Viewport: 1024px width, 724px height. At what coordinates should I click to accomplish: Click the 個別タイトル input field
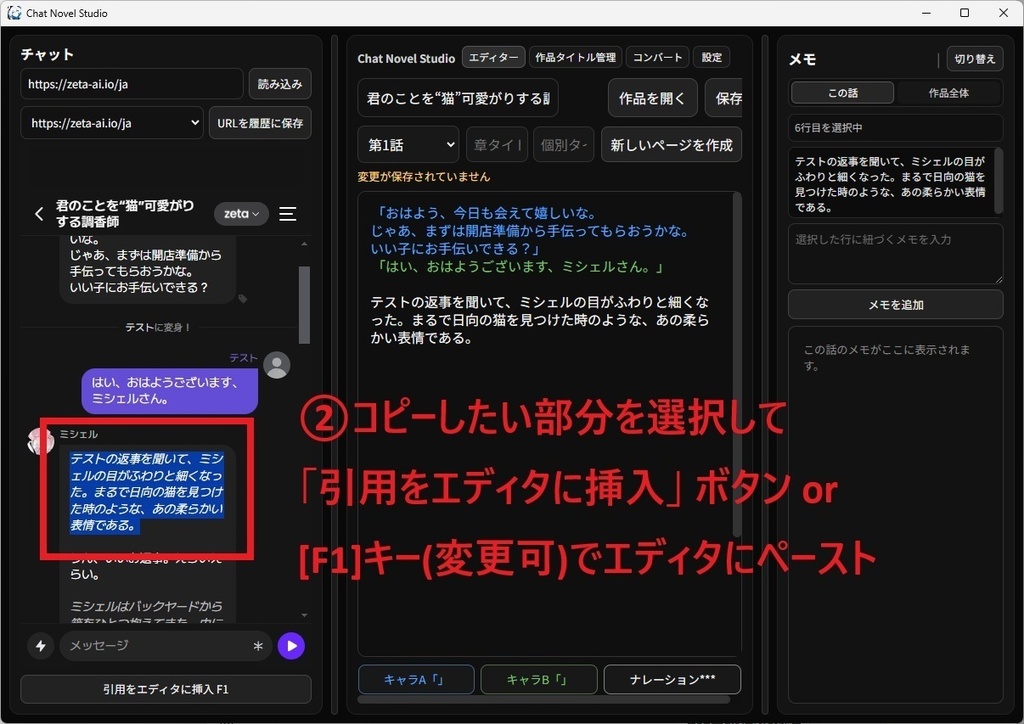pos(564,144)
